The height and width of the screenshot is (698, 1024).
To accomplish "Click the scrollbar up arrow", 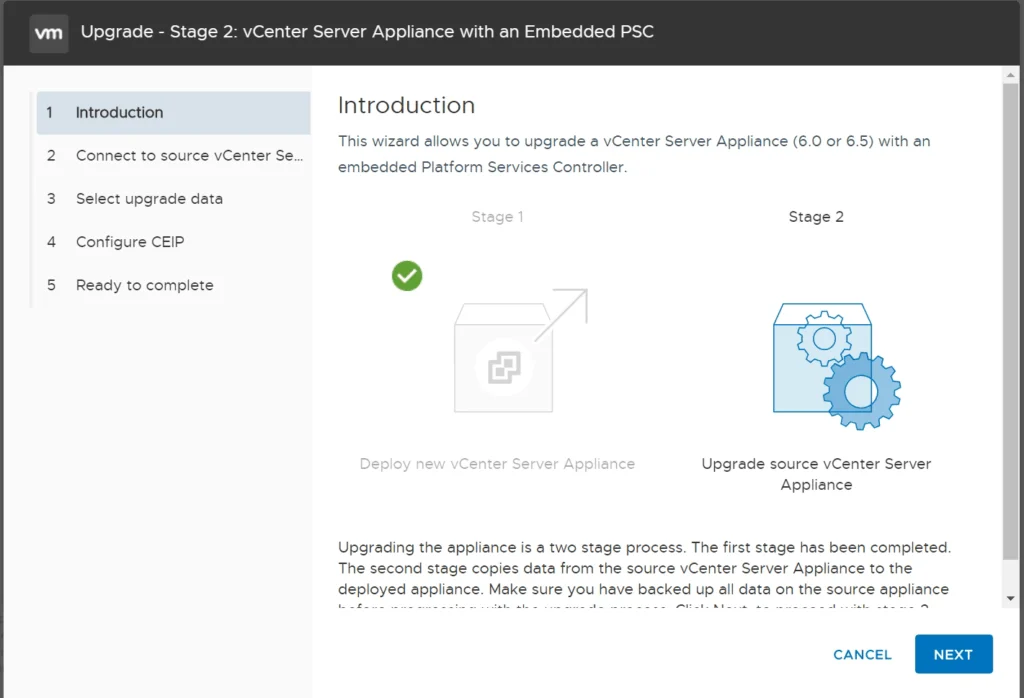I will pos(1010,75).
